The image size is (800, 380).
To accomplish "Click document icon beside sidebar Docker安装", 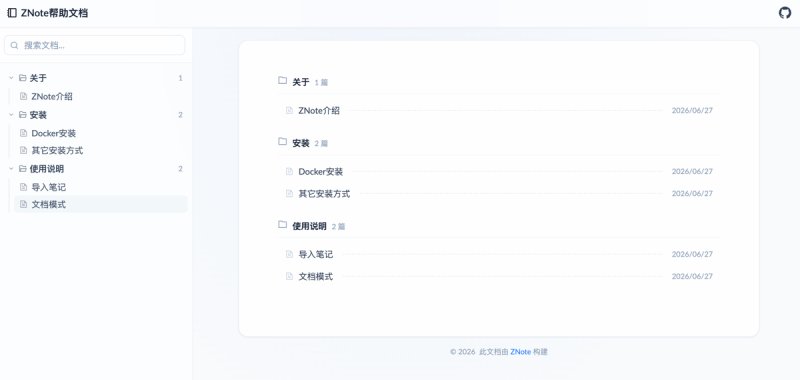I will pos(23,133).
